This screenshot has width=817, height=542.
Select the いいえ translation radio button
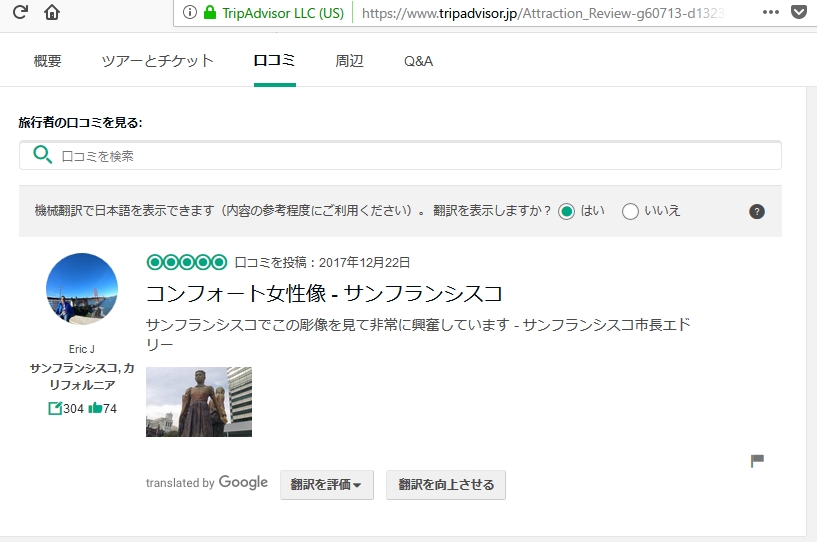(x=630, y=211)
